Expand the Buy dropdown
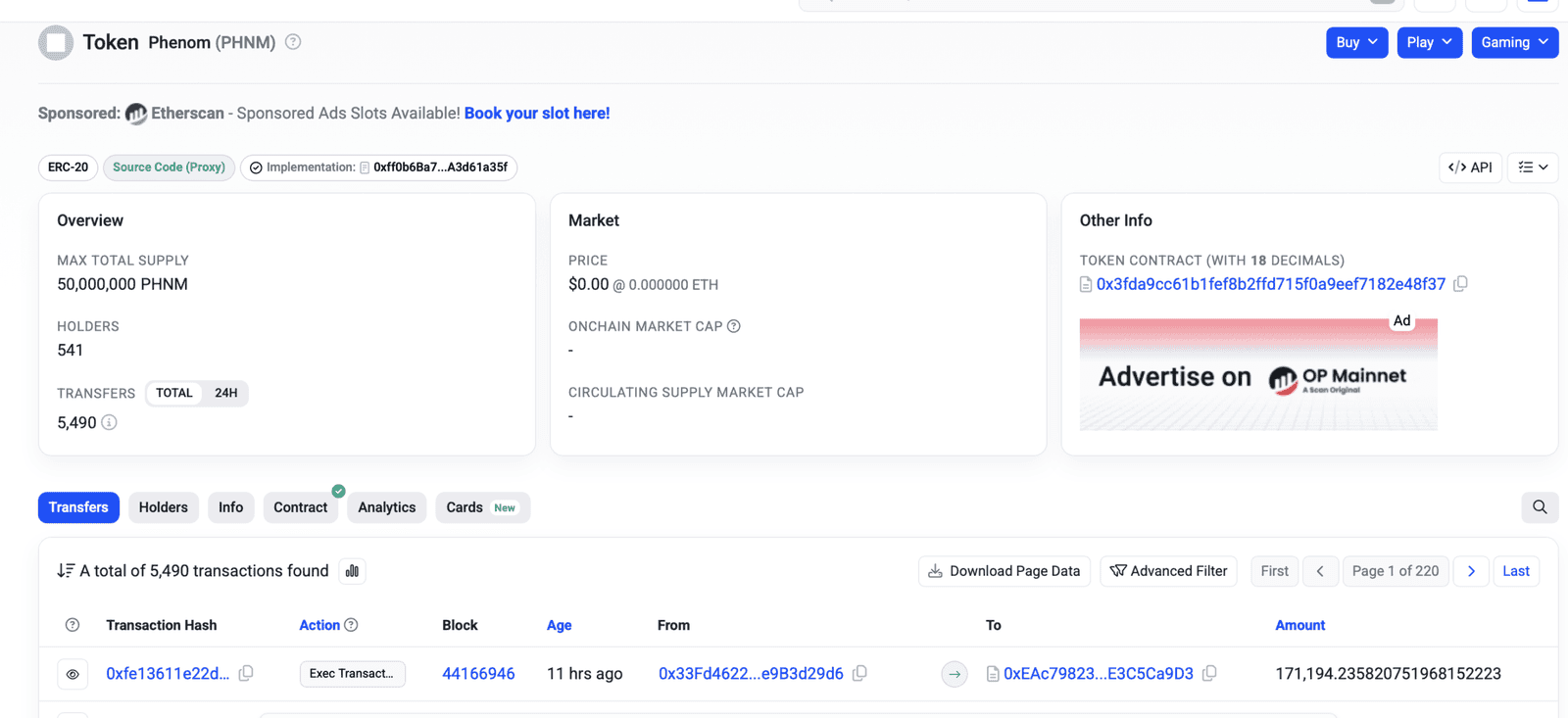This screenshot has width=1568, height=718. click(x=1357, y=42)
